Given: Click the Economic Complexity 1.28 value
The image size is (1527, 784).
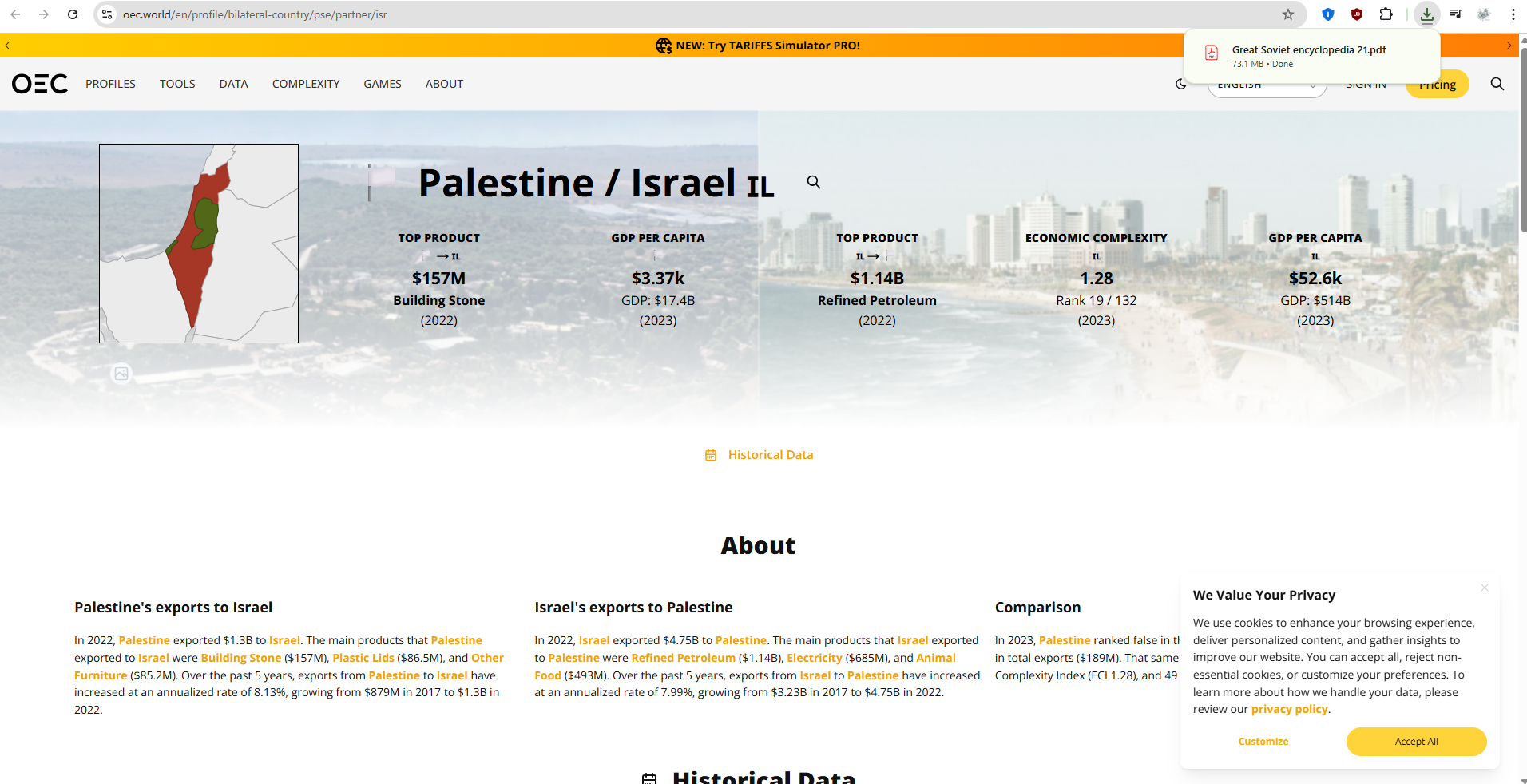Looking at the screenshot, I should pyautogui.click(x=1097, y=279).
